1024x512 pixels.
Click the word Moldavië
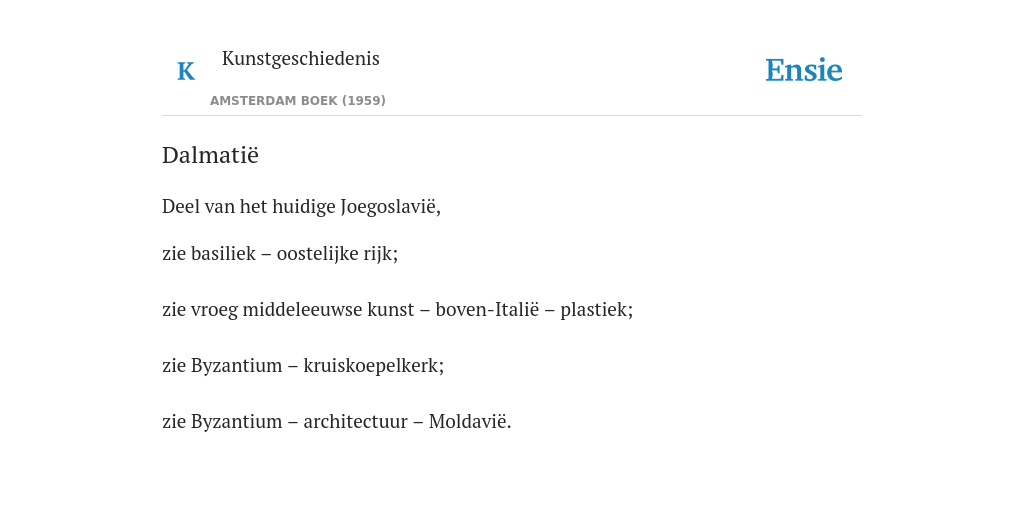pos(468,421)
